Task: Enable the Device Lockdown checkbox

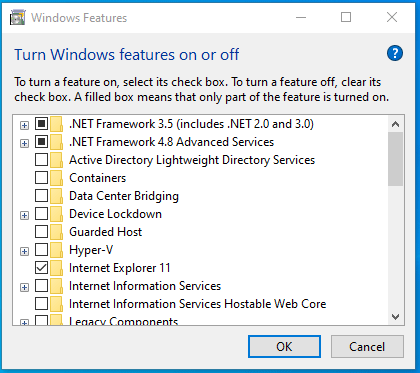Action: [x=41, y=214]
